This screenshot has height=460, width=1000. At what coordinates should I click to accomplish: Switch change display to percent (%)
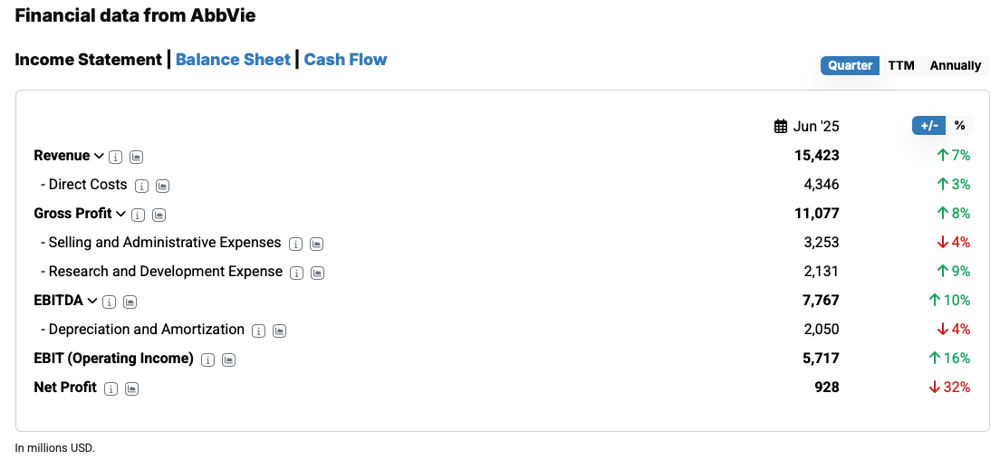(x=960, y=126)
